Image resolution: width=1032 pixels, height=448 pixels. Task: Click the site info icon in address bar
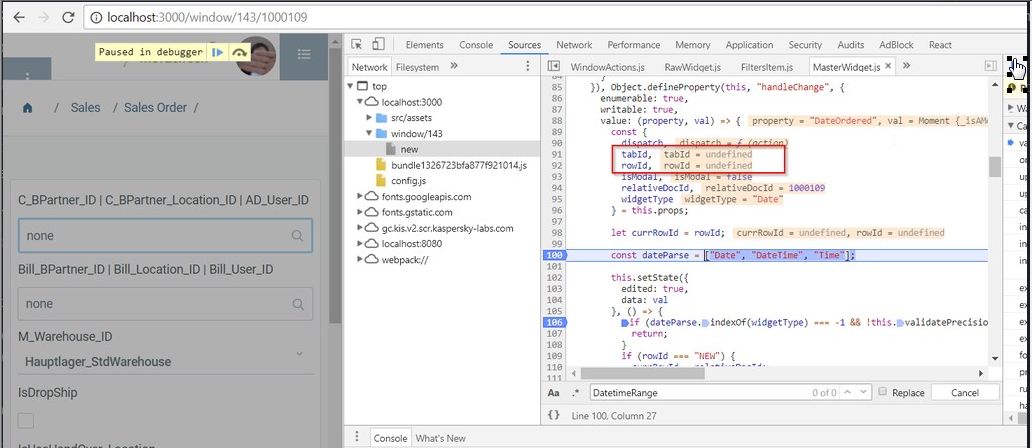click(95, 18)
